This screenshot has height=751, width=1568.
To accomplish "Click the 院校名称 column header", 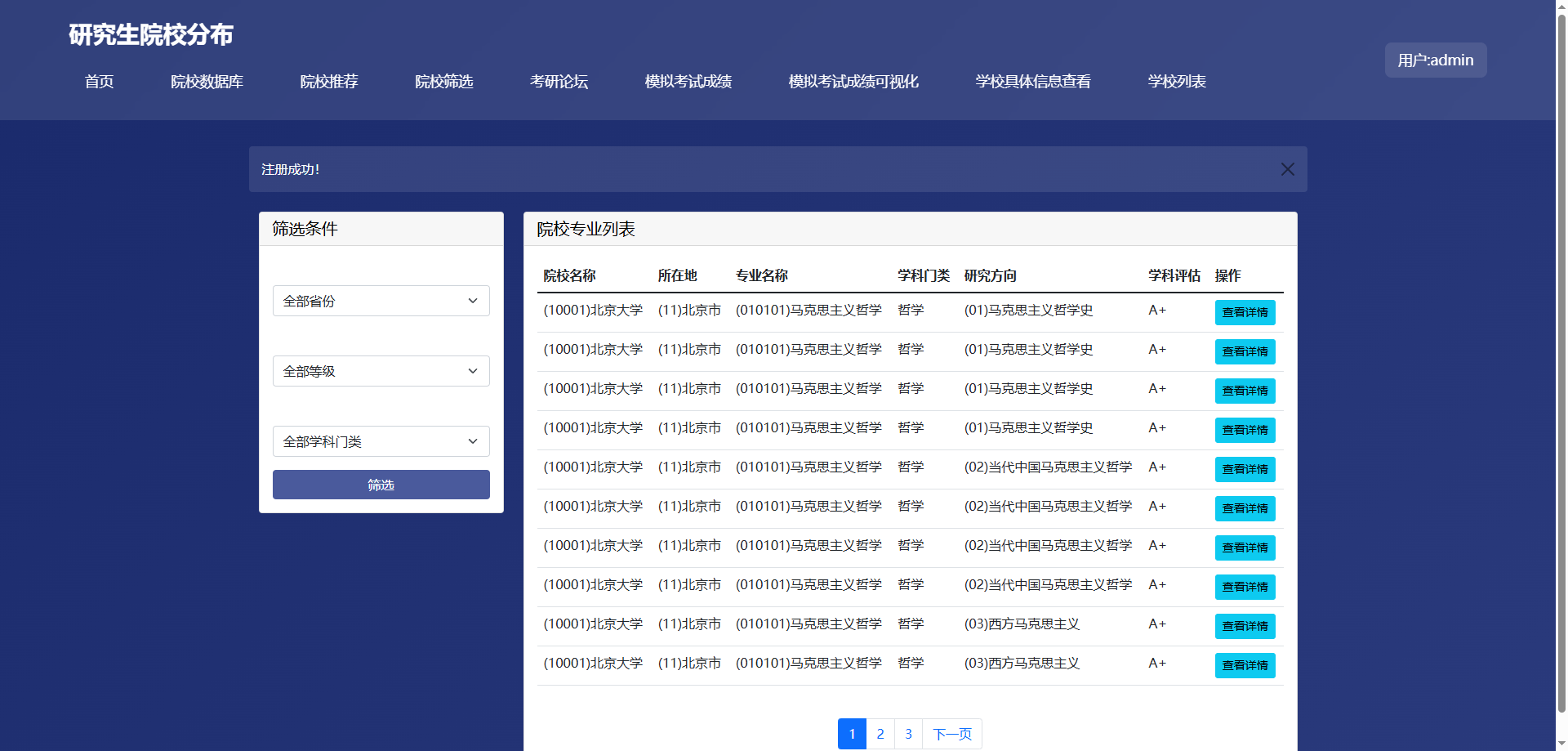I will [569, 275].
